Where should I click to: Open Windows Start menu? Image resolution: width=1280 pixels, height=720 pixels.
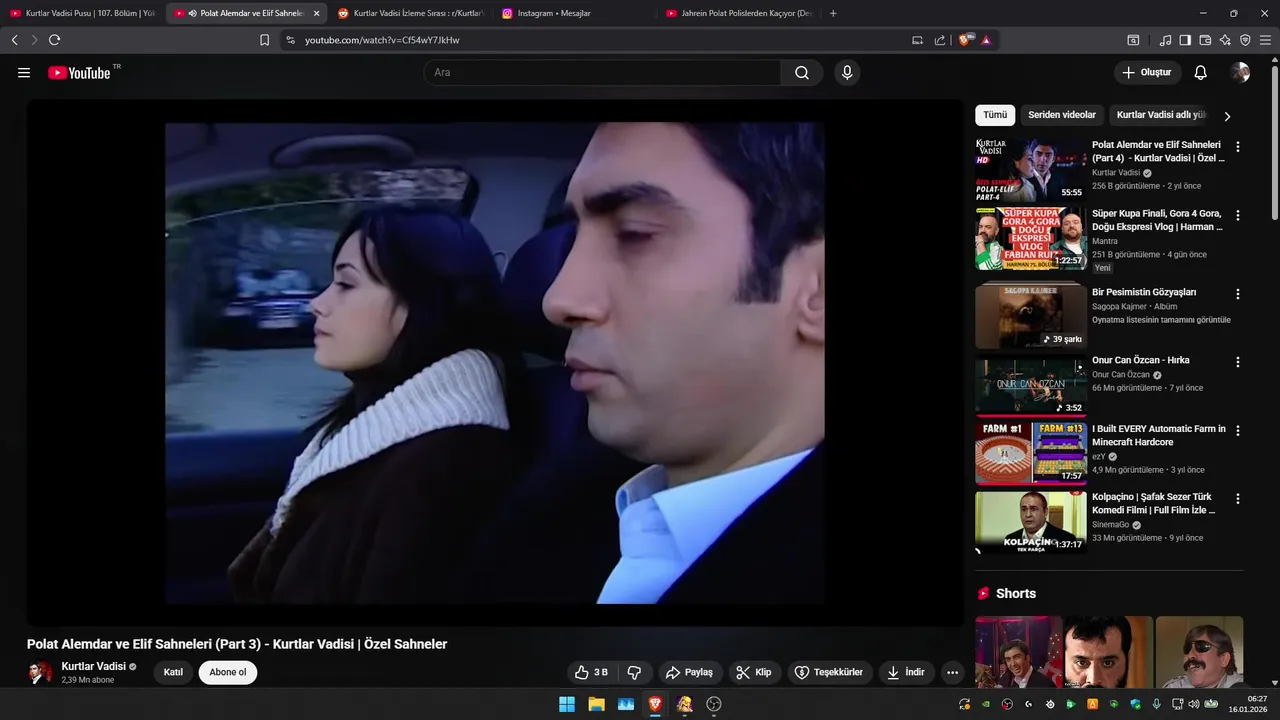point(567,704)
